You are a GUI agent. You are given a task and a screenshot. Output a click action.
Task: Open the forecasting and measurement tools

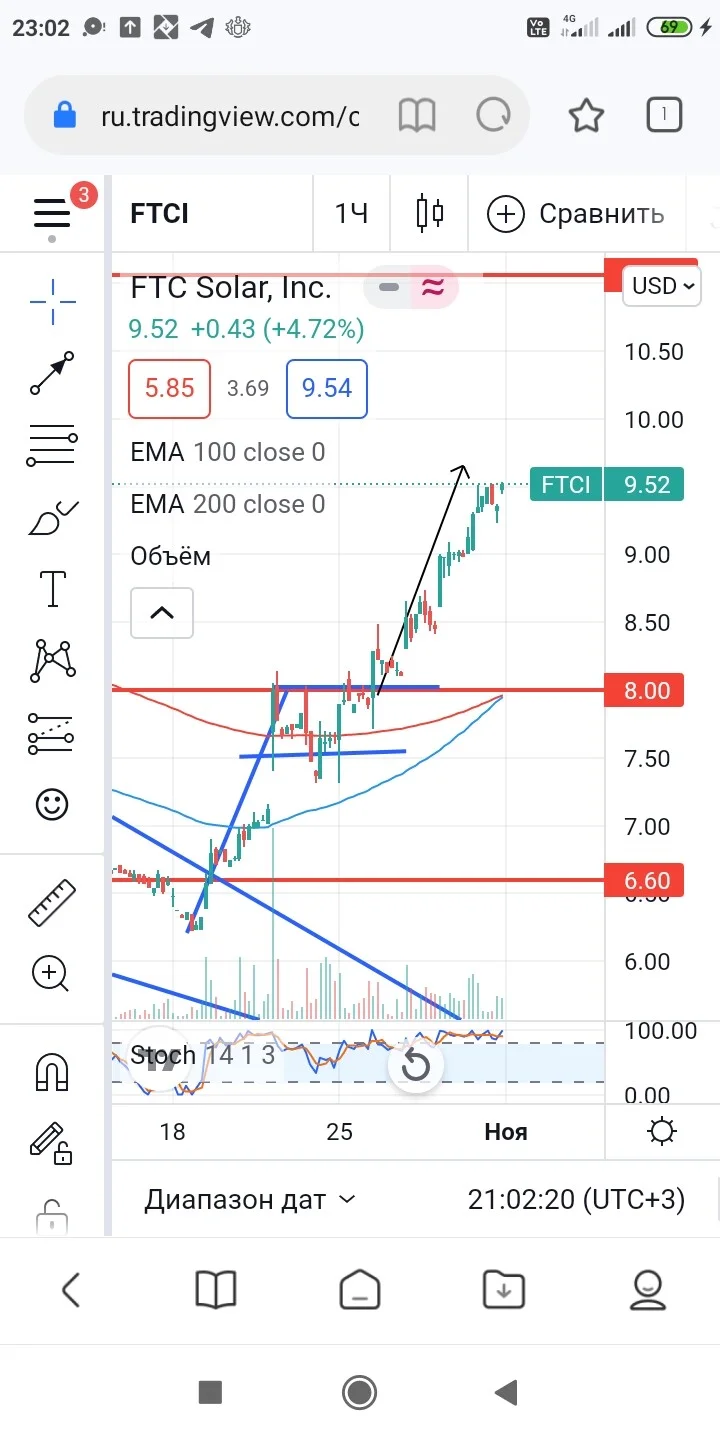pos(52,732)
